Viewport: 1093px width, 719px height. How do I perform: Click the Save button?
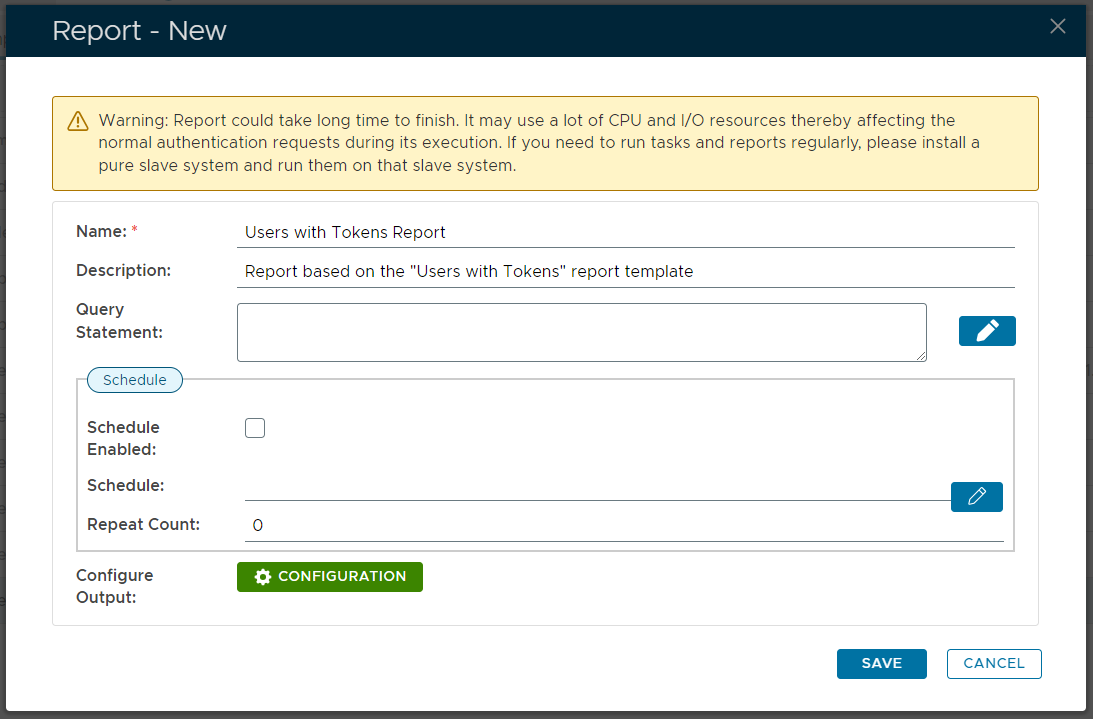pos(881,663)
